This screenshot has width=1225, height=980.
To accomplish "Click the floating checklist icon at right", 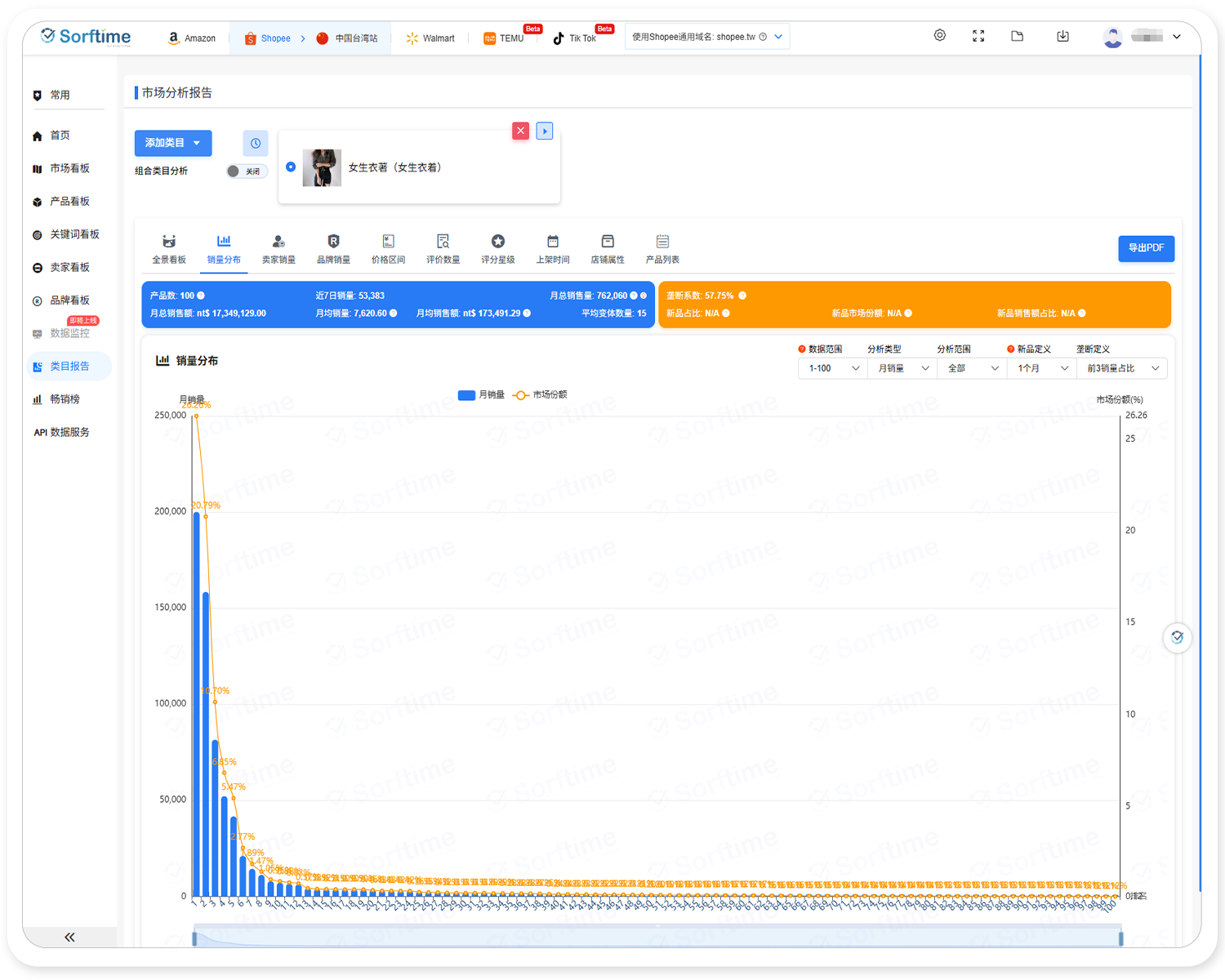I will point(1177,638).
